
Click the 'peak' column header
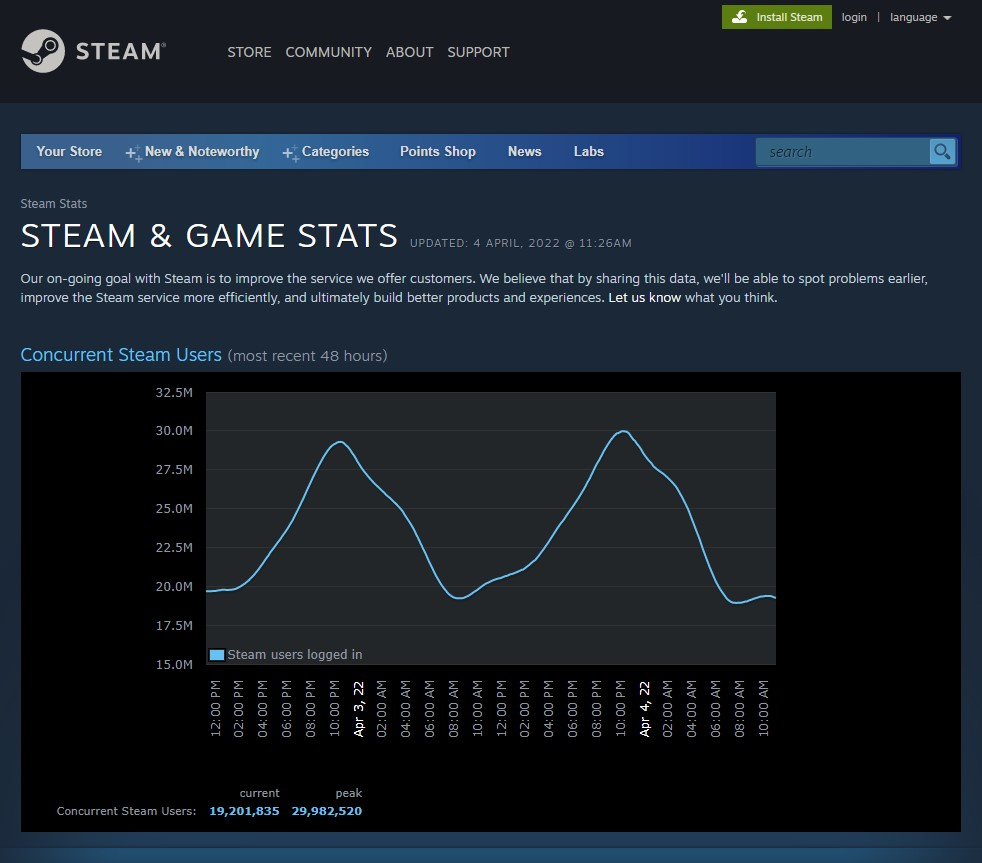click(x=349, y=793)
